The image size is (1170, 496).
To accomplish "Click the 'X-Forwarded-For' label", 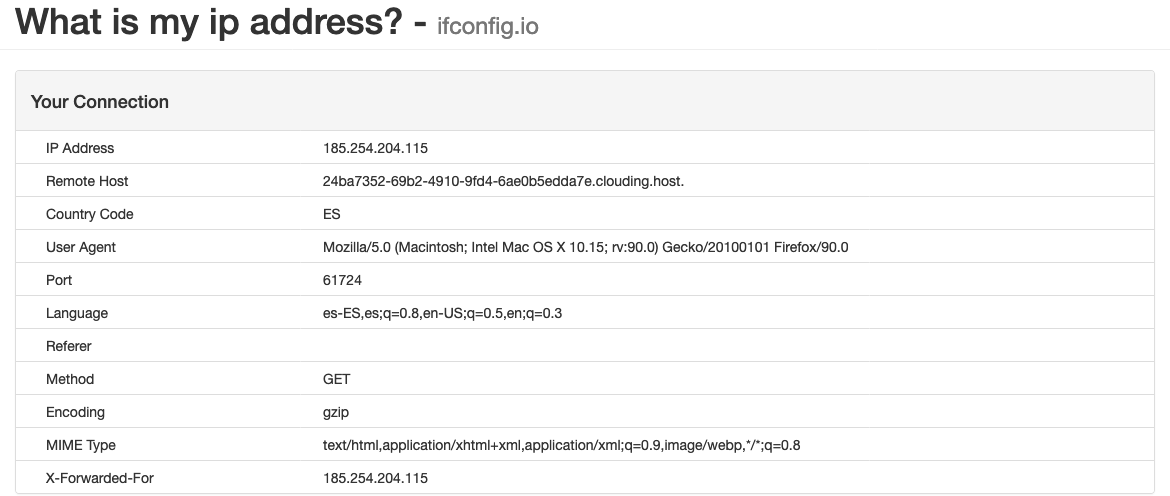I will click(x=100, y=478).
